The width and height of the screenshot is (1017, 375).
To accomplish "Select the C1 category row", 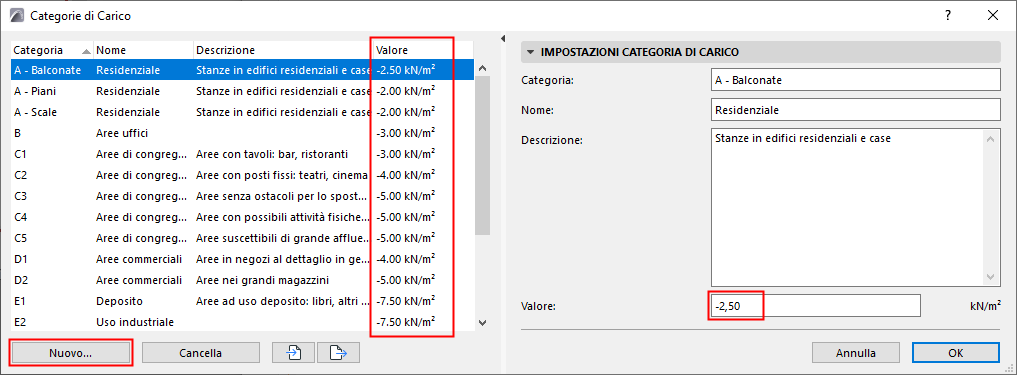I will click(242, 154).
